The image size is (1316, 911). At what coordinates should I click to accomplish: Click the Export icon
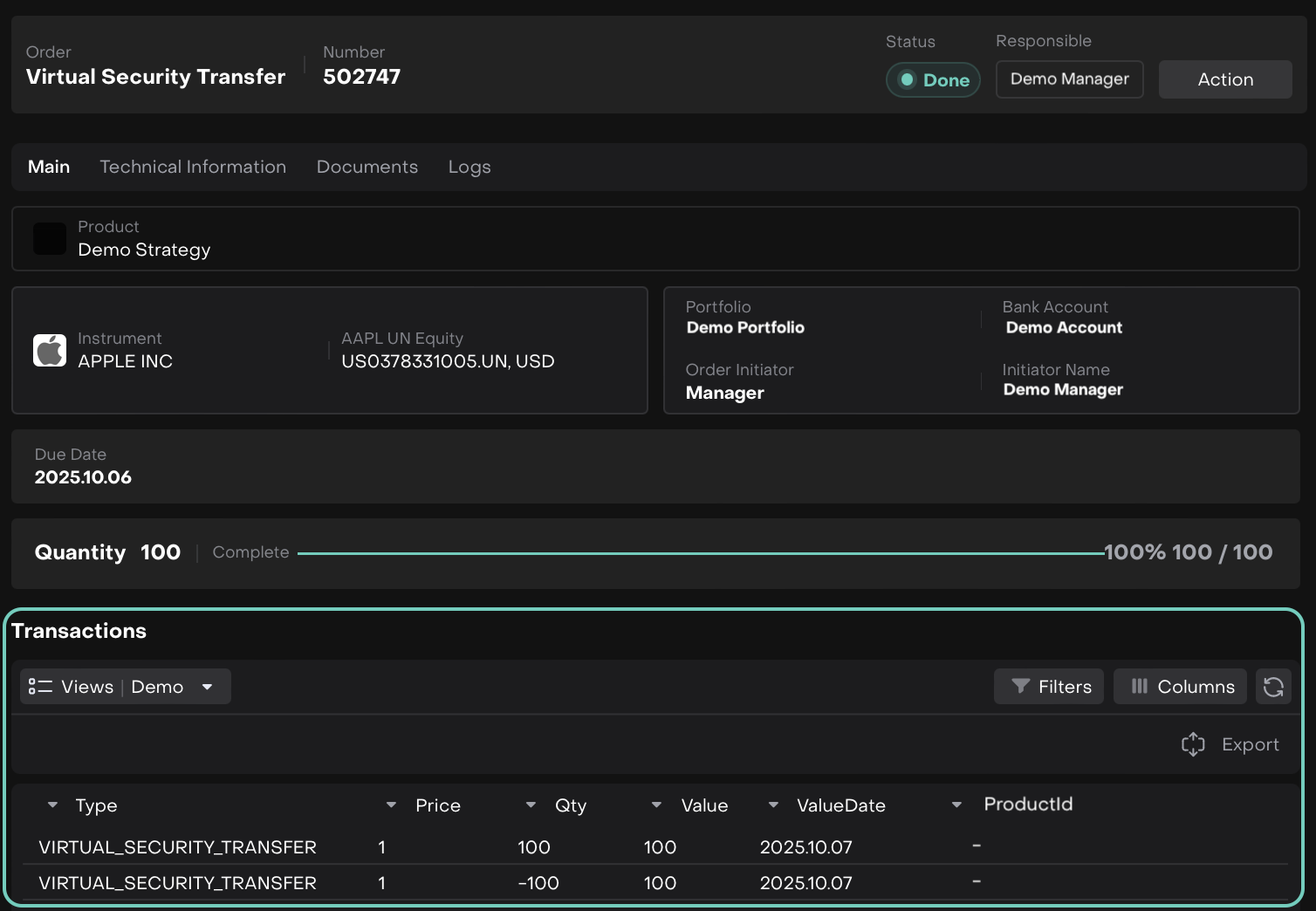(1193, 744)
